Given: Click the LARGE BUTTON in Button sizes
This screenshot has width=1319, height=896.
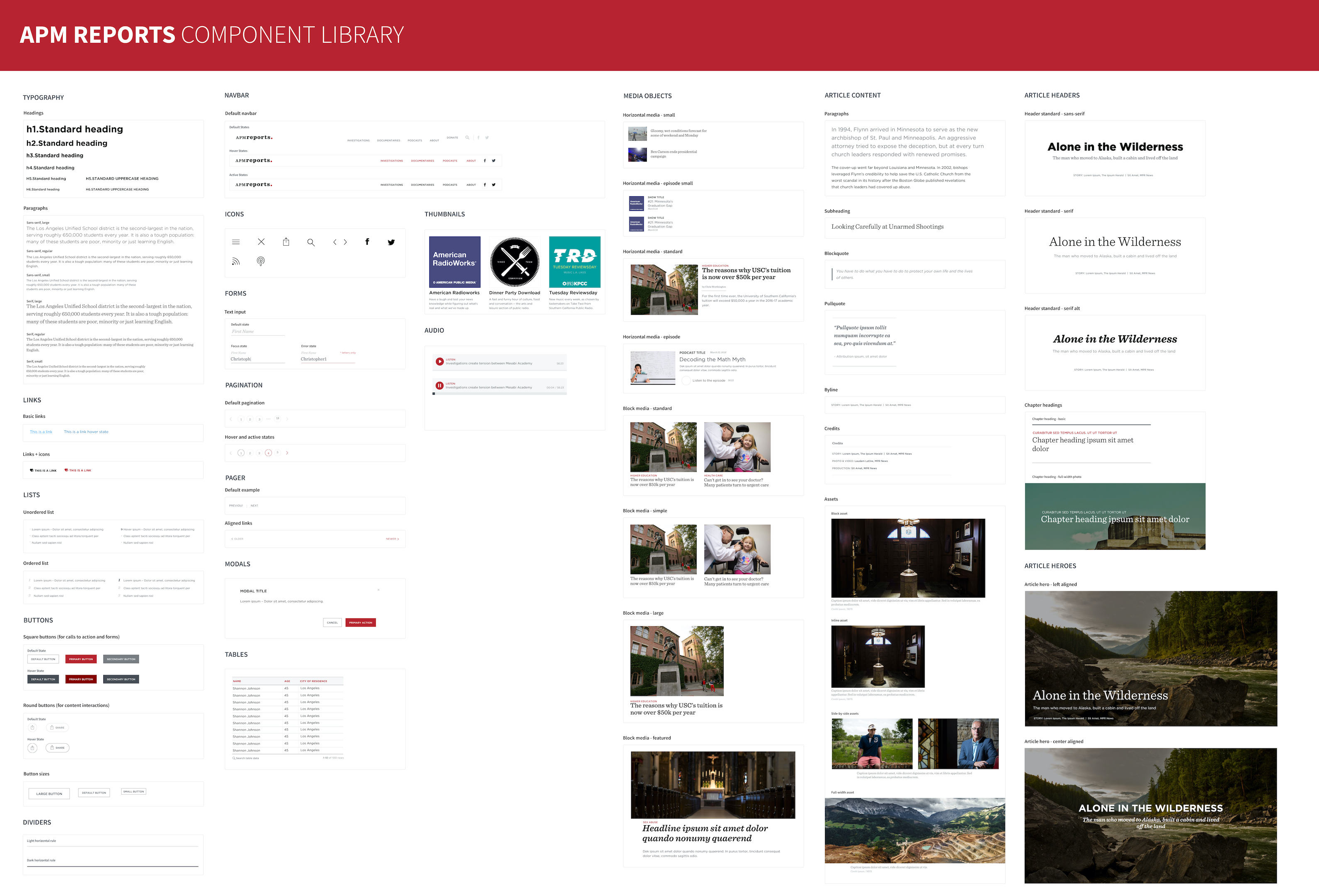Looking at the screenshot, I should [x=49, y=794].
